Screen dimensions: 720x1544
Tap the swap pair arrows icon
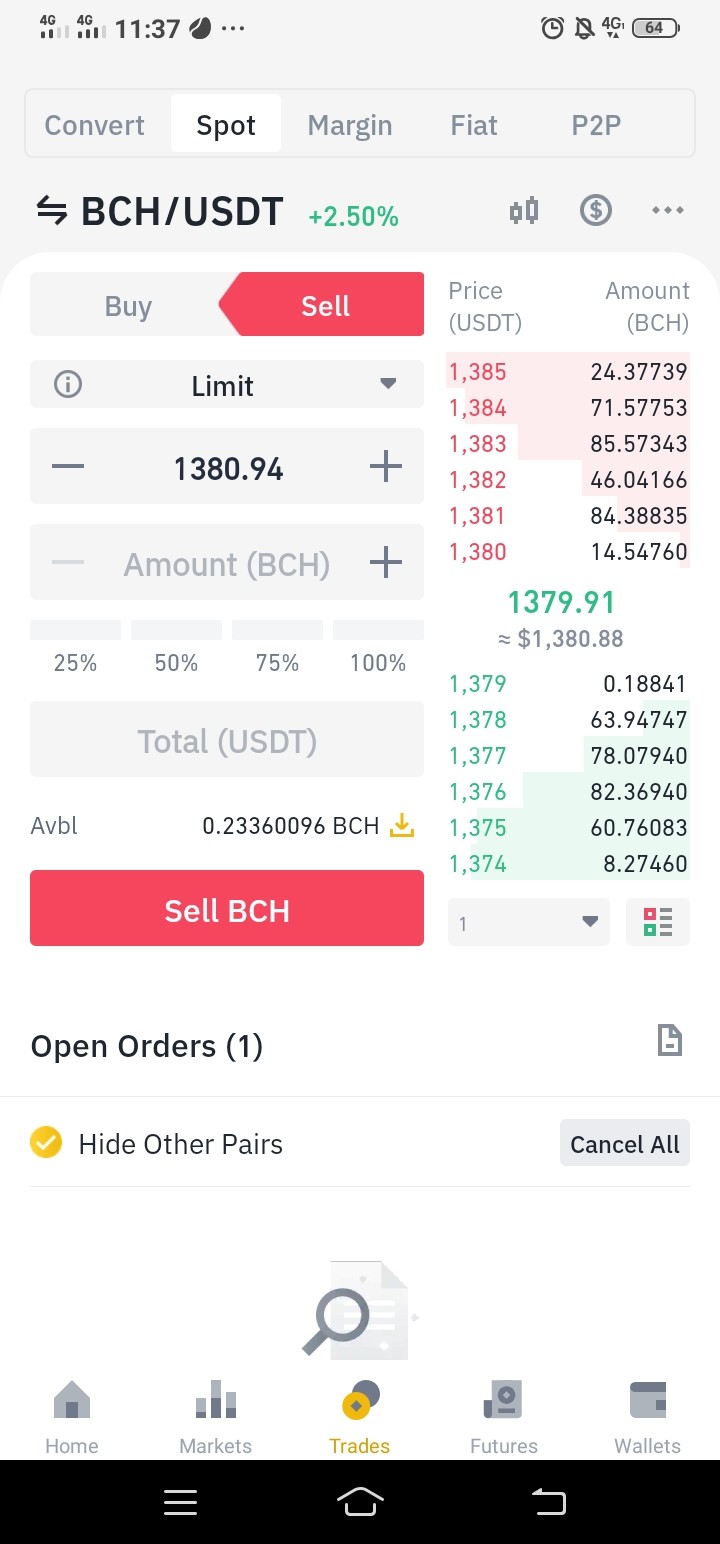51,212
